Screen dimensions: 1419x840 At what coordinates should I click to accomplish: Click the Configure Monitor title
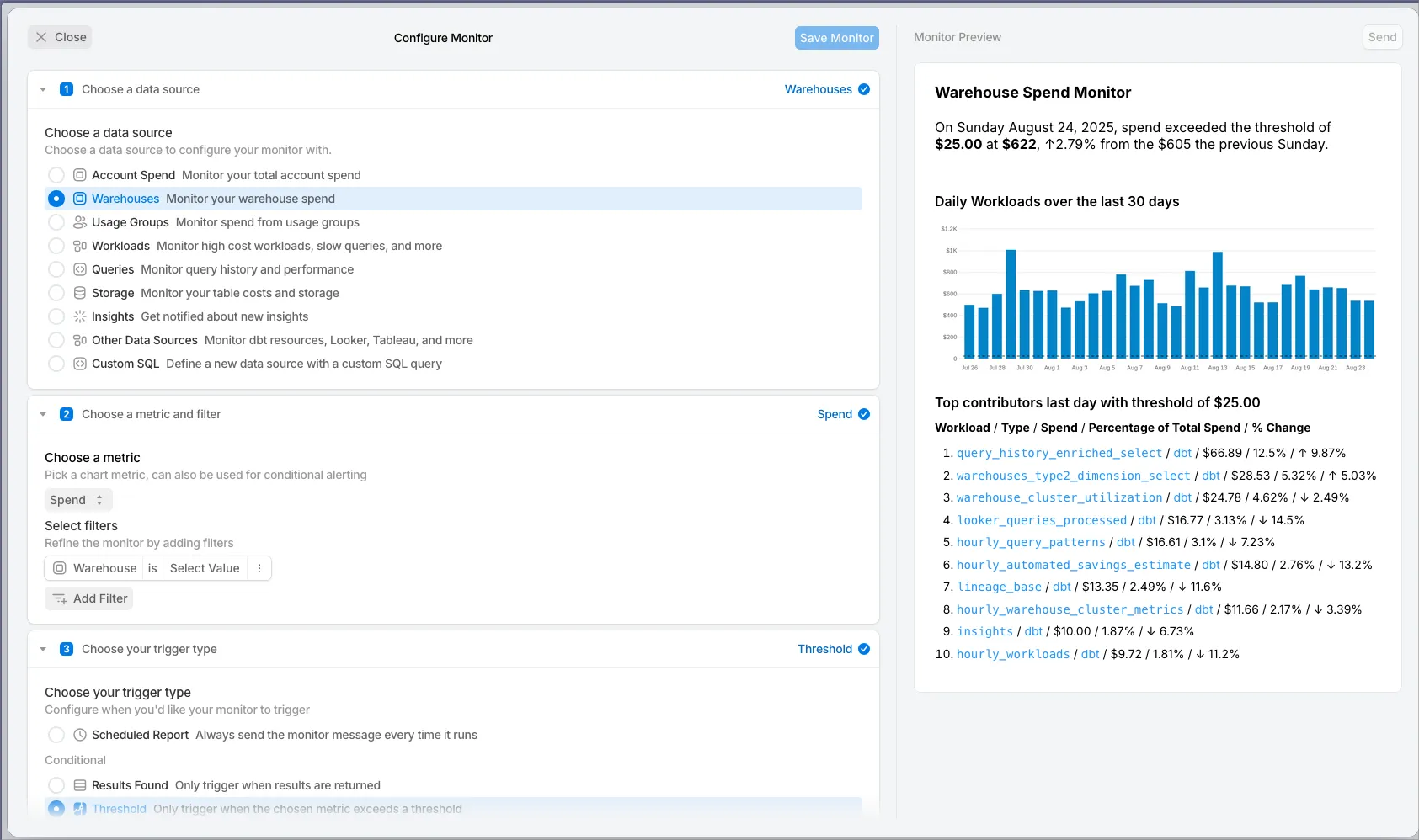(443, 38)
